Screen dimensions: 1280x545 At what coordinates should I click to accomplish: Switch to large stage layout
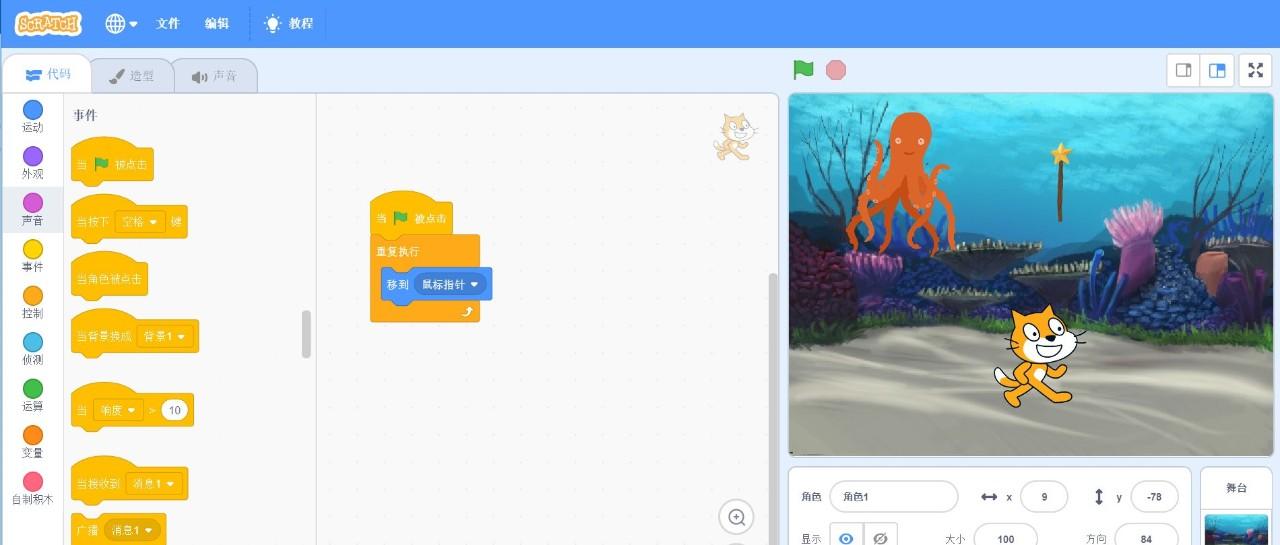pyautogui.click(x=1217, y=70)
